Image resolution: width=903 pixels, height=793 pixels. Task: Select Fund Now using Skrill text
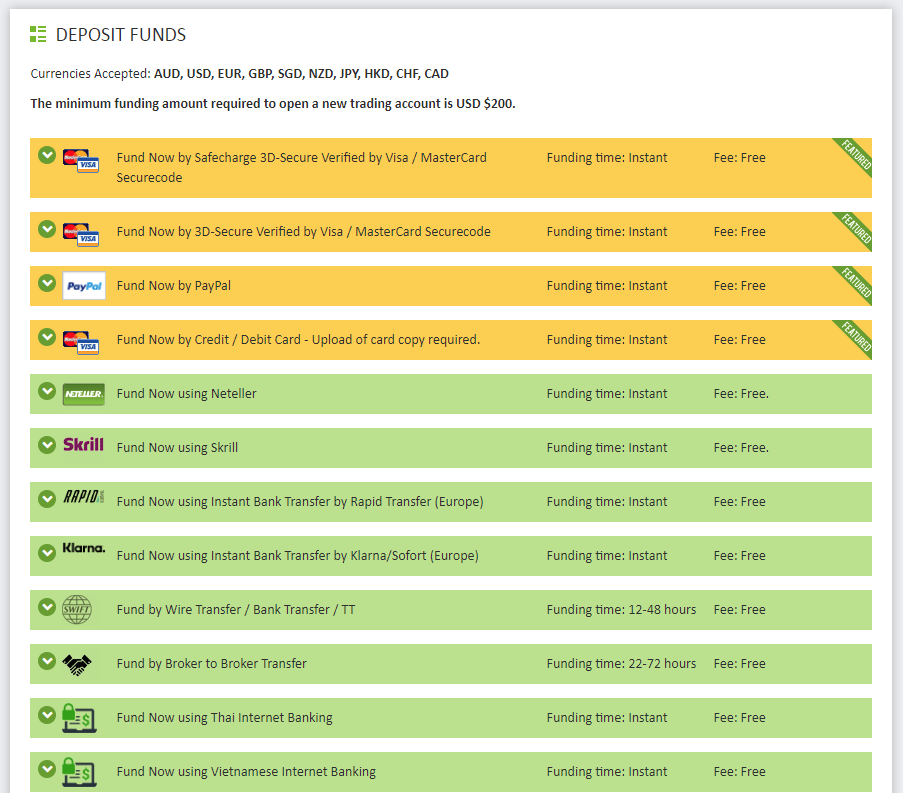pyautogui.click(x=177, y=448)
